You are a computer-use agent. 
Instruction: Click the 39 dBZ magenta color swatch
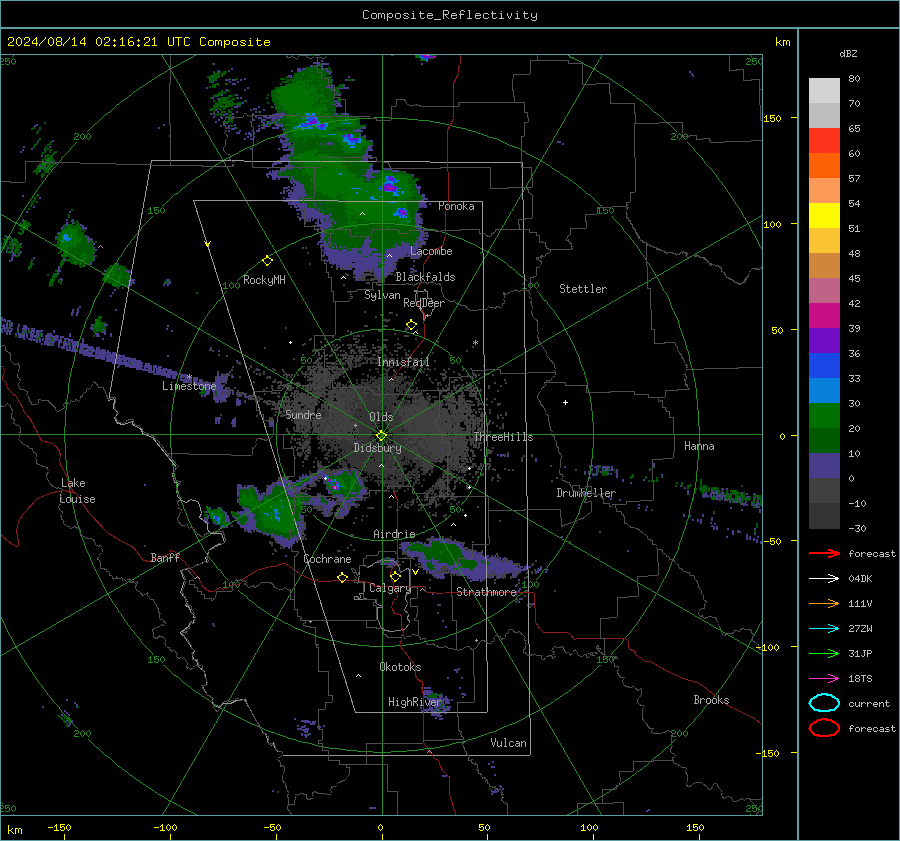coord(824,315)
